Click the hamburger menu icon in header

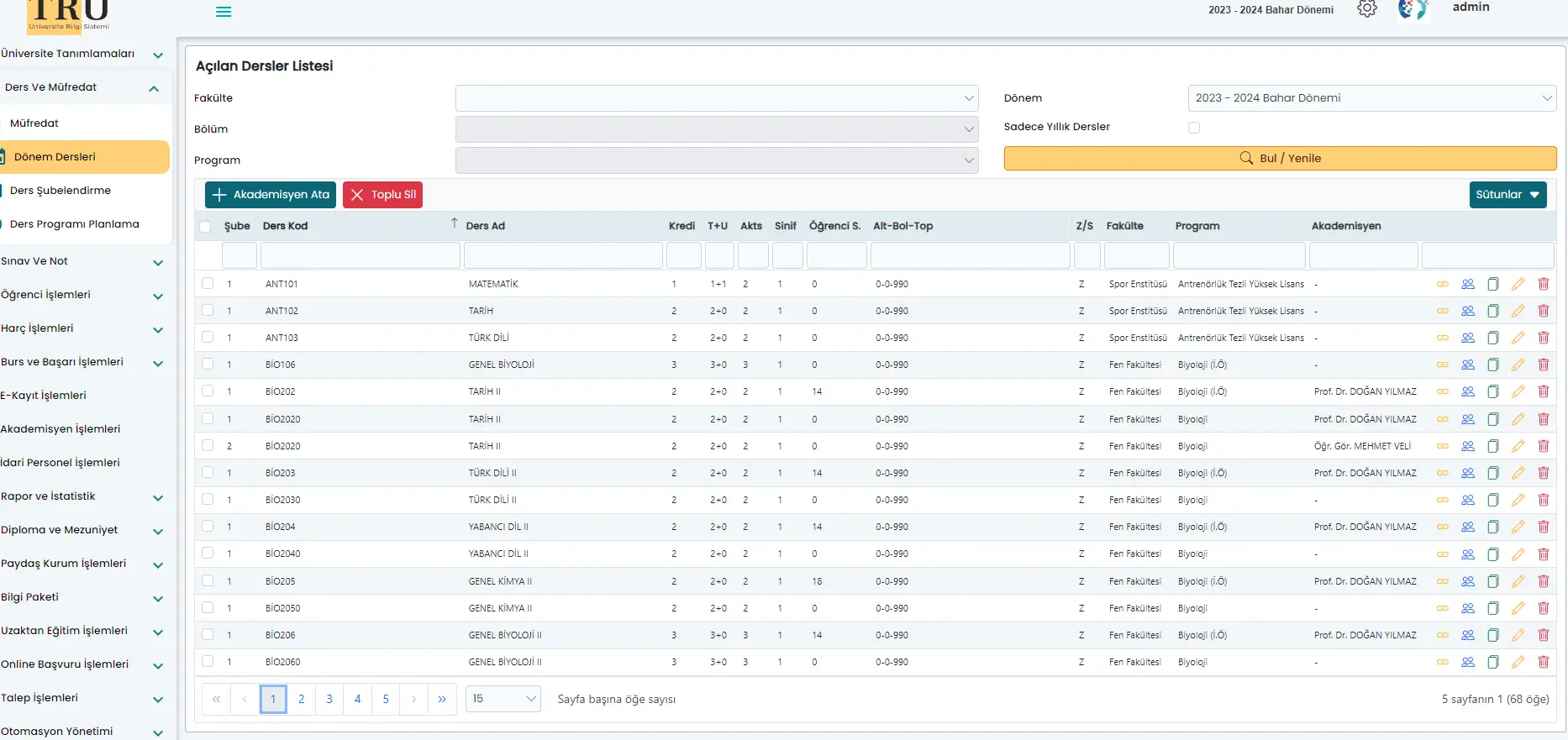(x=224, y=12)
